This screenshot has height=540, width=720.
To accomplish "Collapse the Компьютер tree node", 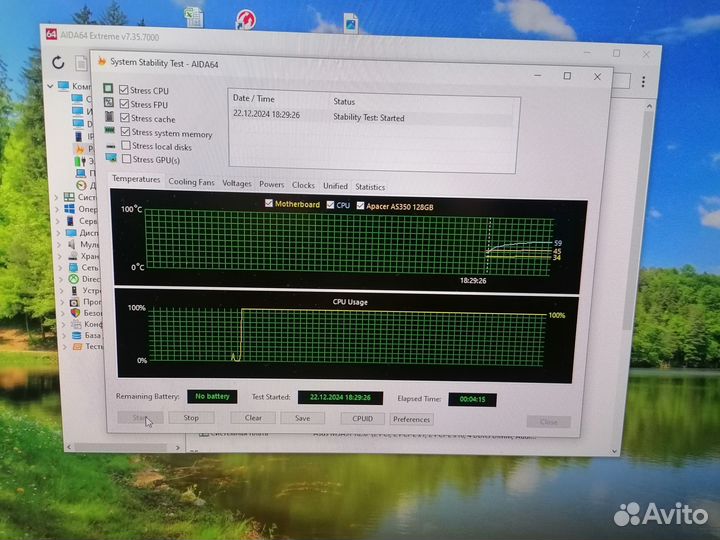I will [x=51, y=85].
